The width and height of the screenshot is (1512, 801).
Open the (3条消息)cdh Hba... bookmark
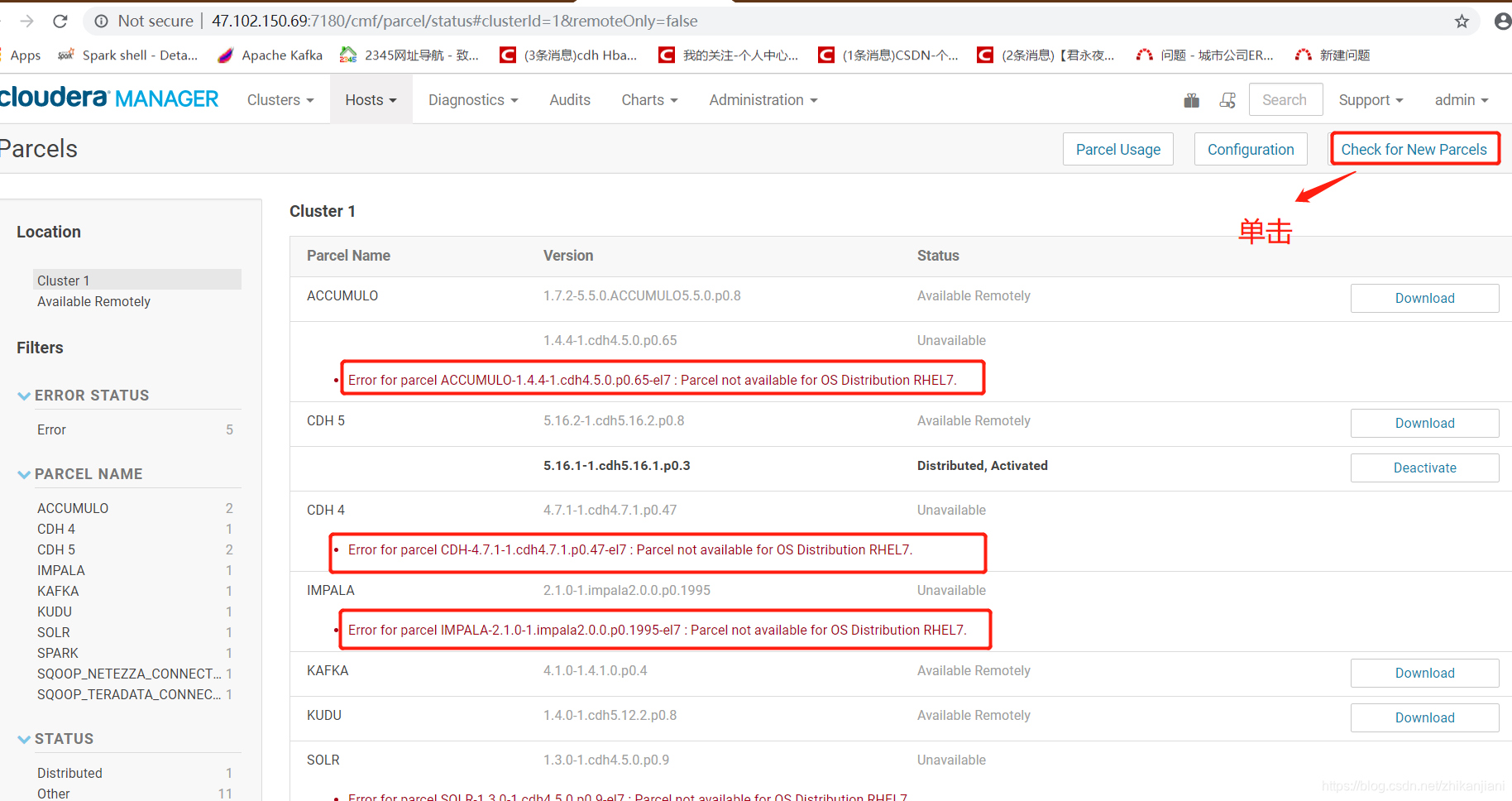[568, 55]
